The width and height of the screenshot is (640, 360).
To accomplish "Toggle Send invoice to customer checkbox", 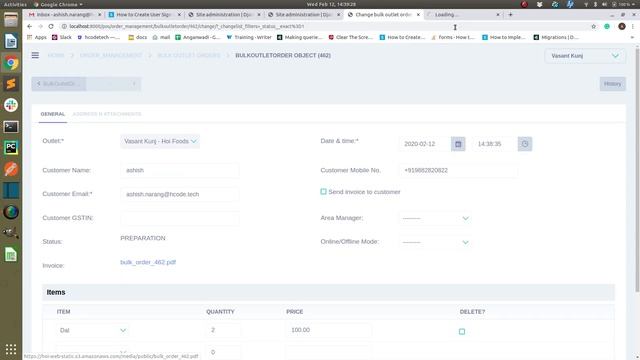I will pos(323,191).
